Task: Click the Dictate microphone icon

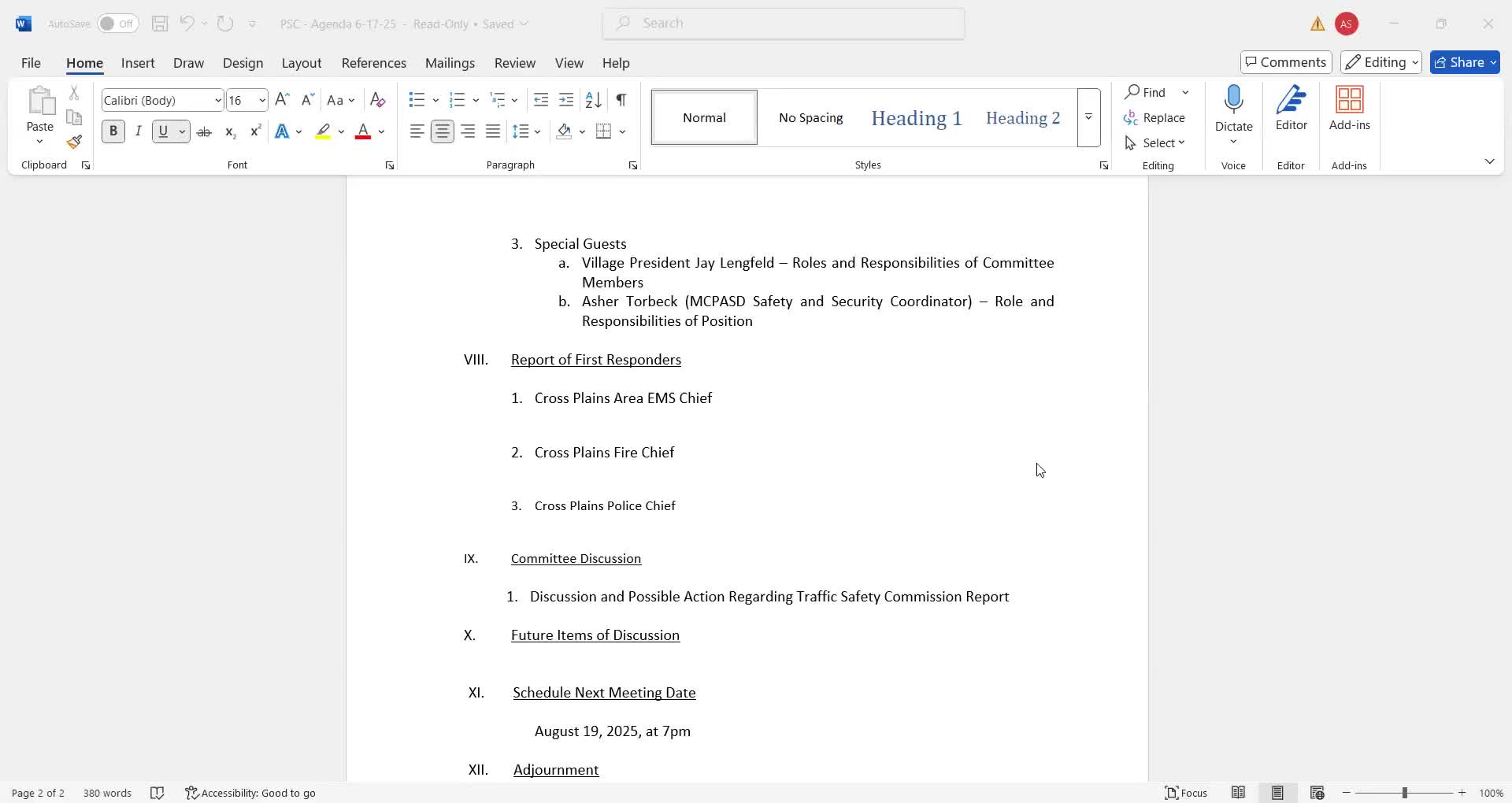Action: 1233,101
